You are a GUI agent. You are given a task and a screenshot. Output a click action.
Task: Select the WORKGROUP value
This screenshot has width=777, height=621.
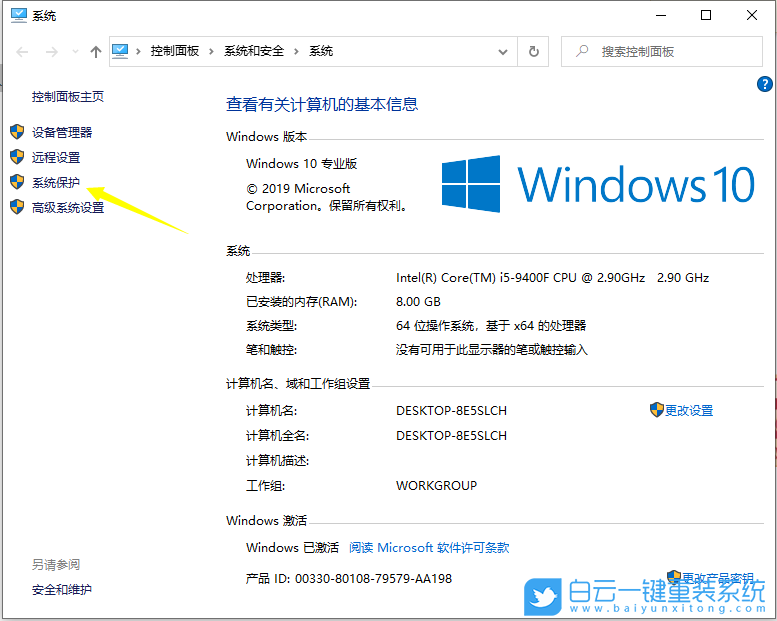(437, 485)
